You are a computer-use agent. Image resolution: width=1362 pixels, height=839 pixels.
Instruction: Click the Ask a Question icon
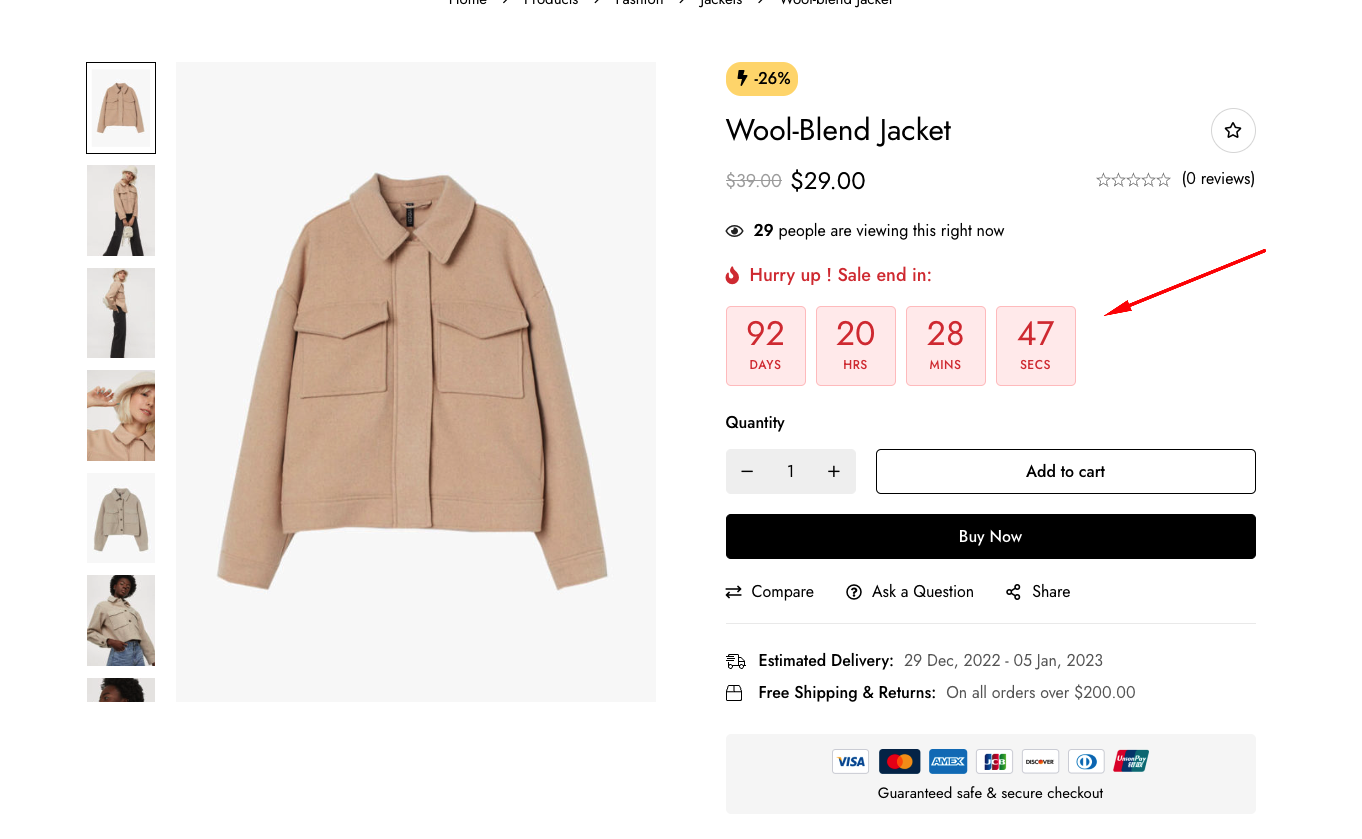pos(854,592)
